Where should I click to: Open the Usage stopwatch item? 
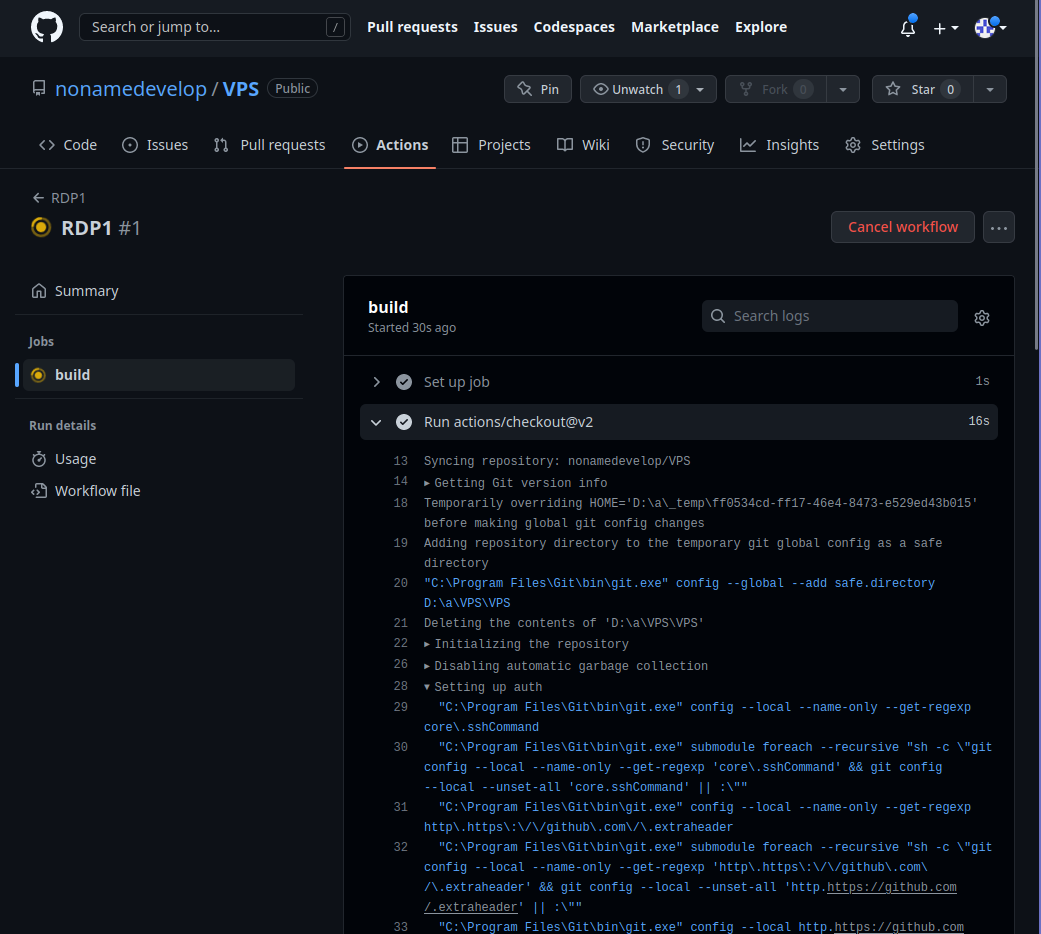point(64,459)
